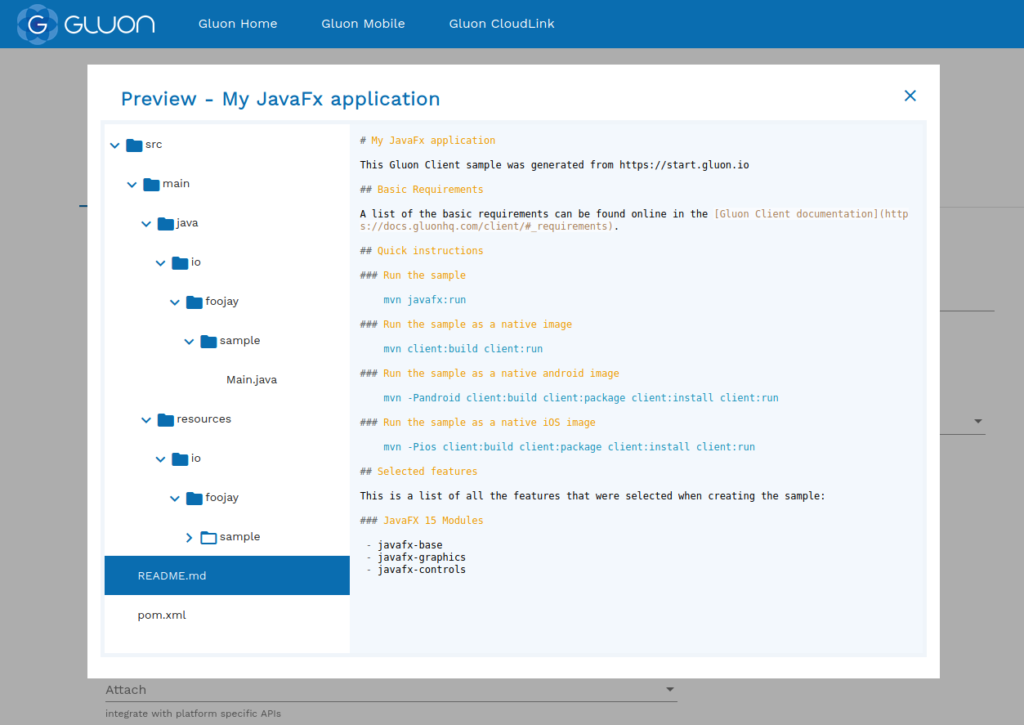The image size is (1024, 725).
Task: Click the io folder icon under resources
Action: pos(180,458)
